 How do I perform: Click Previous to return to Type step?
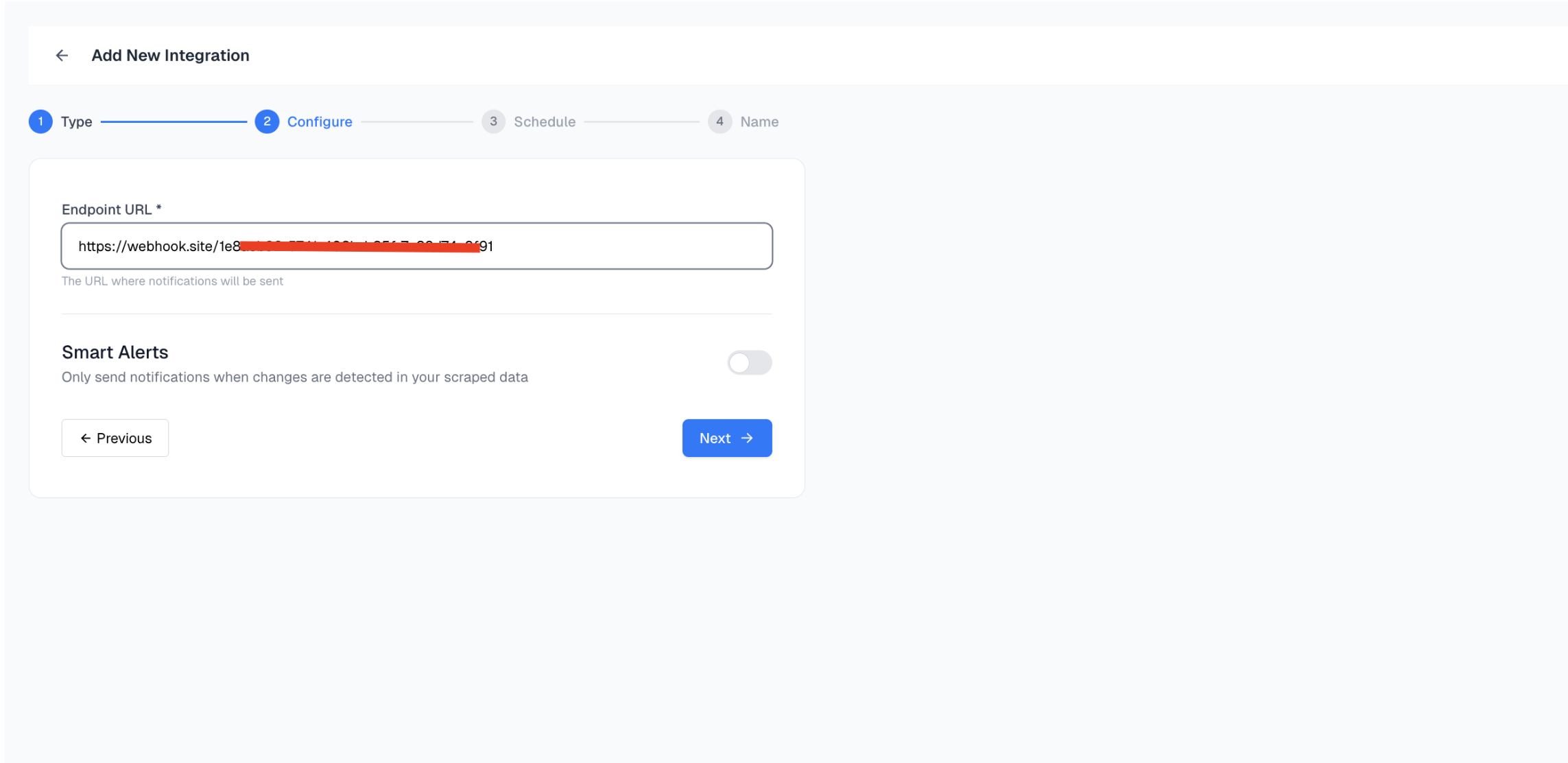[x=115, y=438]
